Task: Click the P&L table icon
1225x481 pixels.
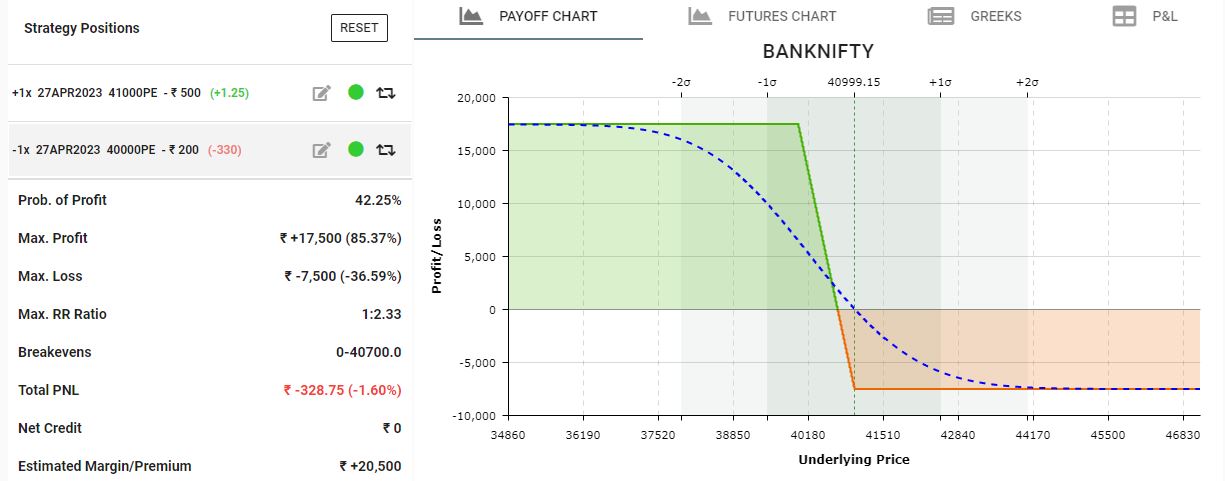Action: point(1125,16)
